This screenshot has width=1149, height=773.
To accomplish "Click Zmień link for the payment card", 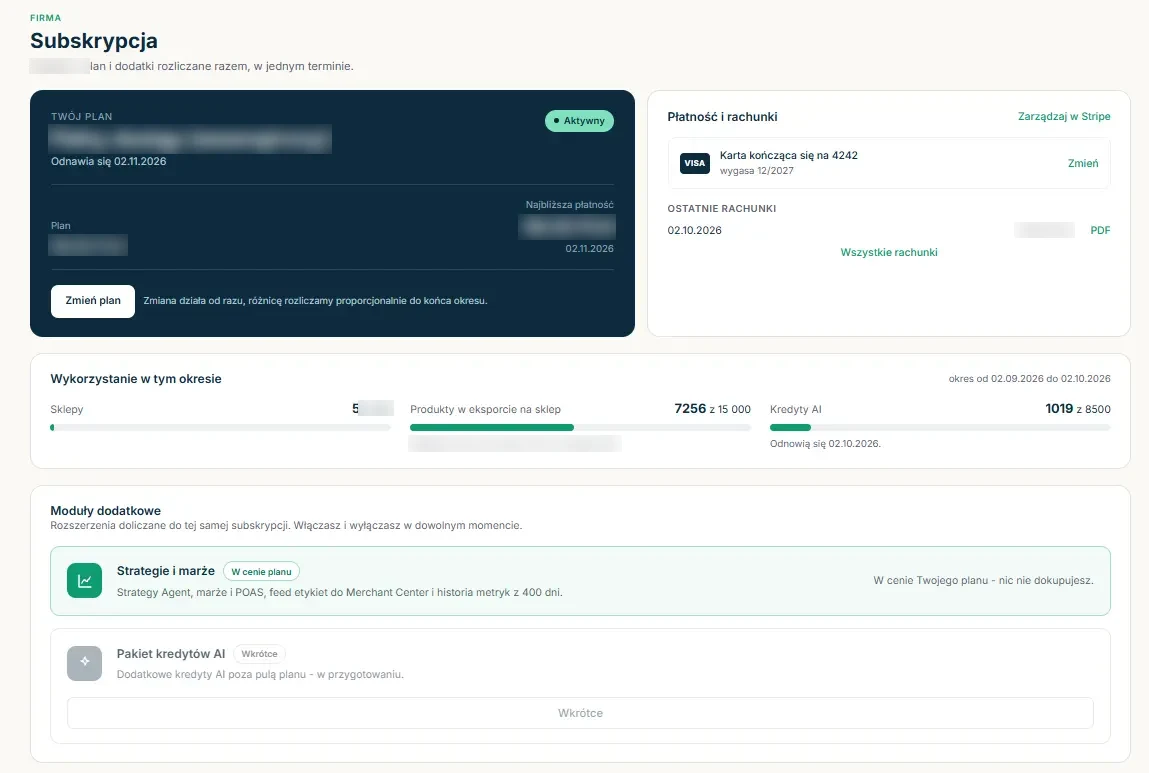I will pyautogui.click(x=1083, y=163).
